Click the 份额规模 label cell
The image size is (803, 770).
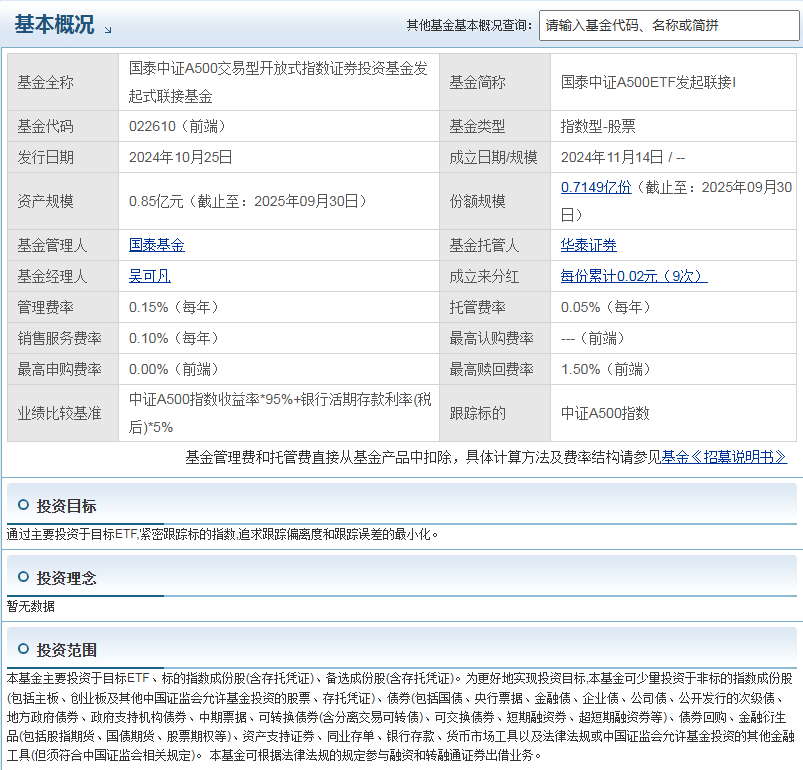(x=495, y=201)
